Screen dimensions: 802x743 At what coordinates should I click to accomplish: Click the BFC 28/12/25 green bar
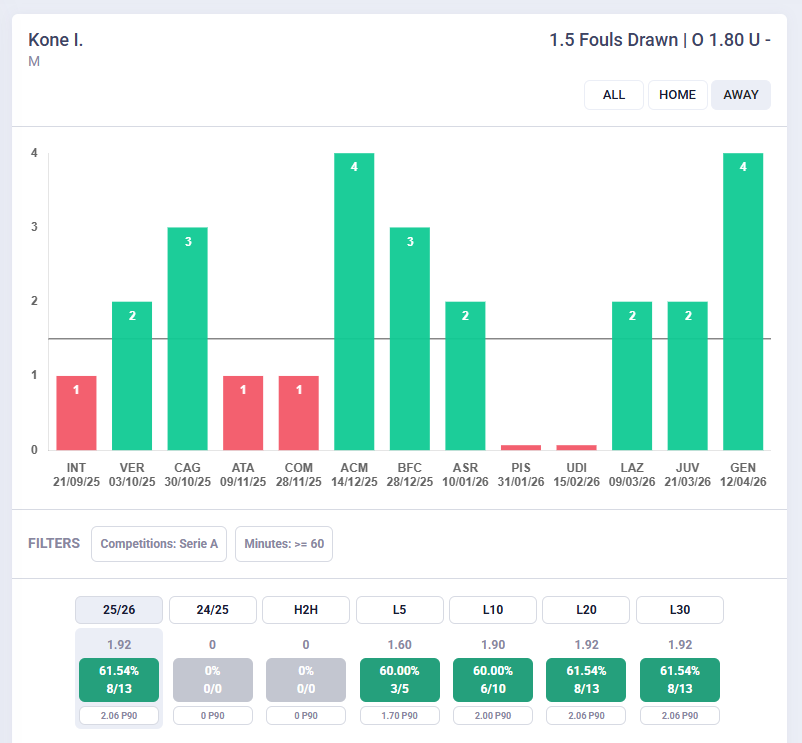(410, 339)
